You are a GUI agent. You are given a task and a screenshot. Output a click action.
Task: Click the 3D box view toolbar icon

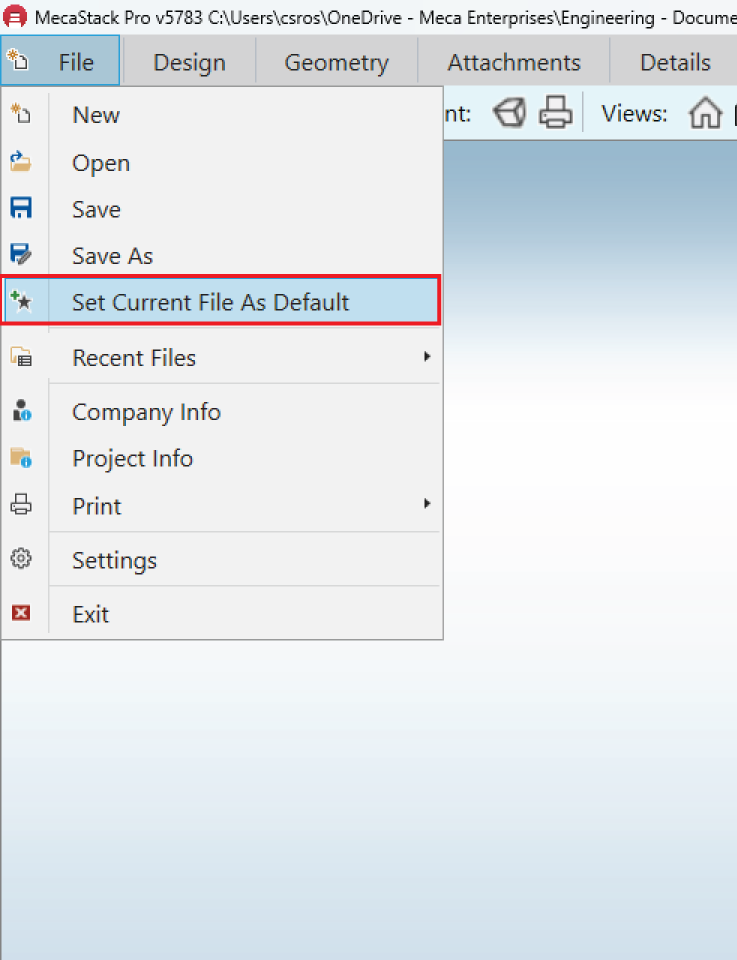pos(509,113)
